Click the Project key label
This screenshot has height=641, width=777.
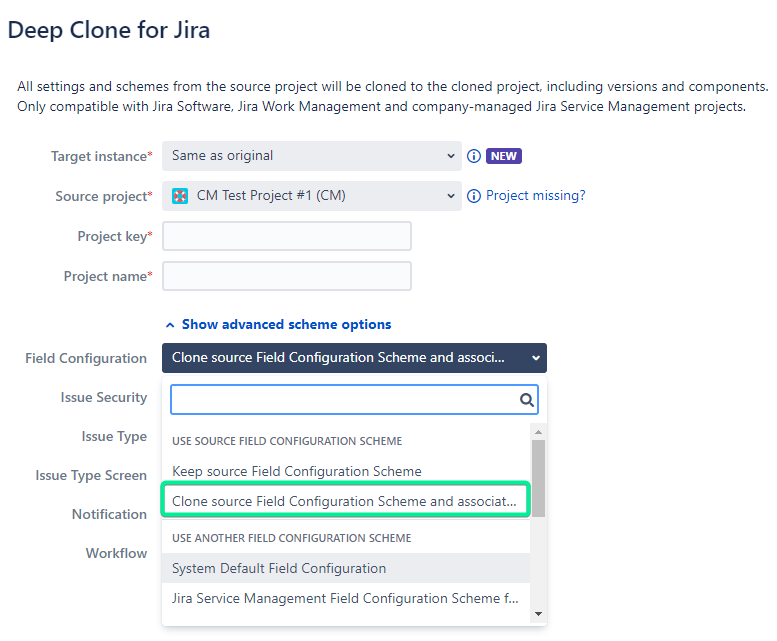point(115,237)
